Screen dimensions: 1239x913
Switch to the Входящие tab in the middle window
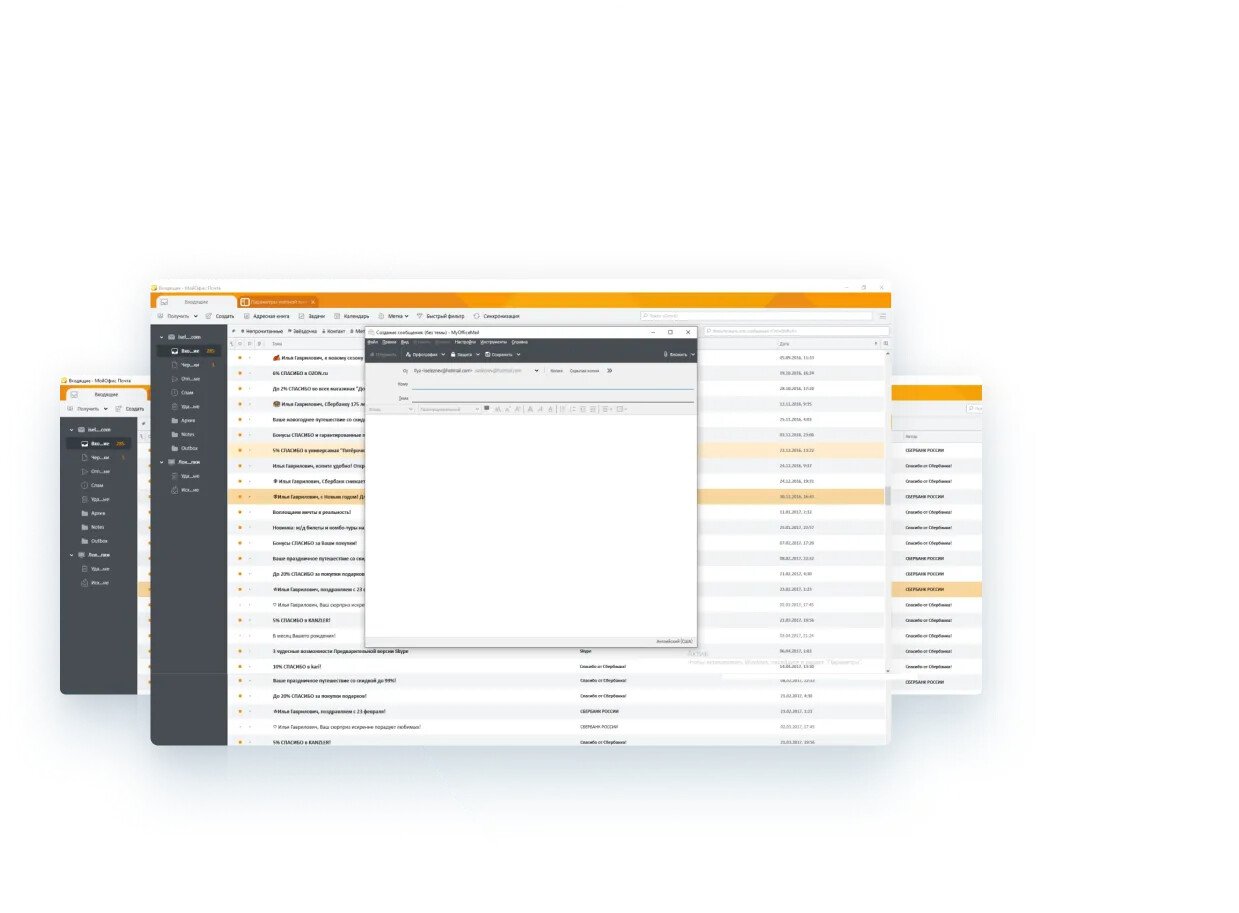tap(195, 301)
